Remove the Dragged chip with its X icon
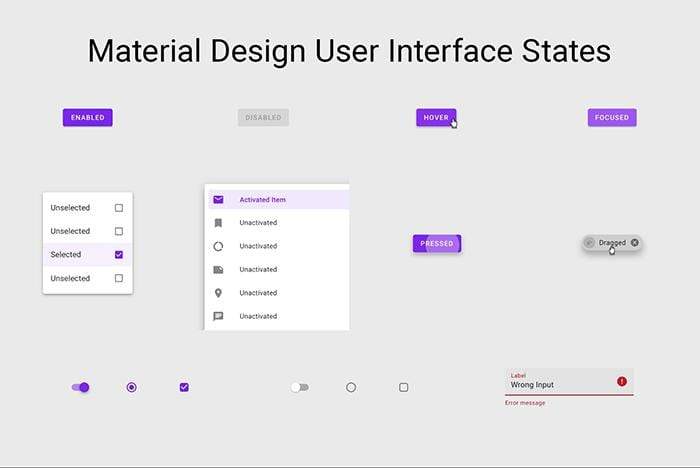Viewport: 700px width, 468px height. pyautogui.click(x=634, y=242)
